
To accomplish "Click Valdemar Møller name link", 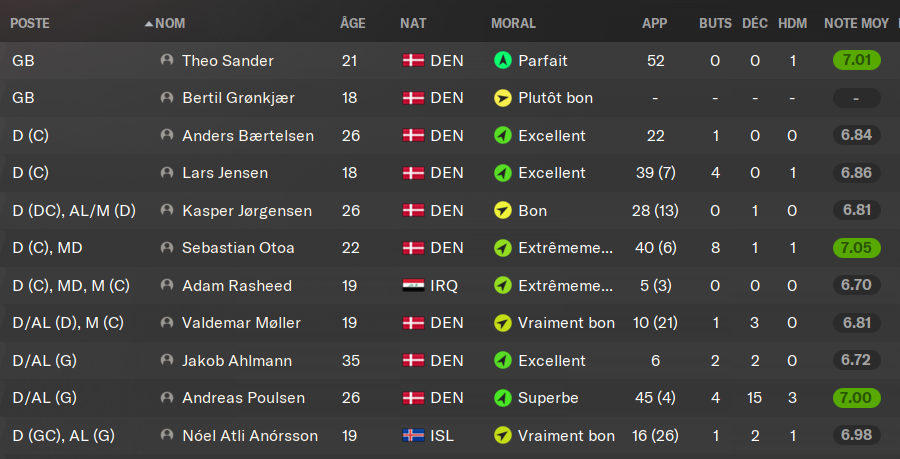I will tap(241, 323).
